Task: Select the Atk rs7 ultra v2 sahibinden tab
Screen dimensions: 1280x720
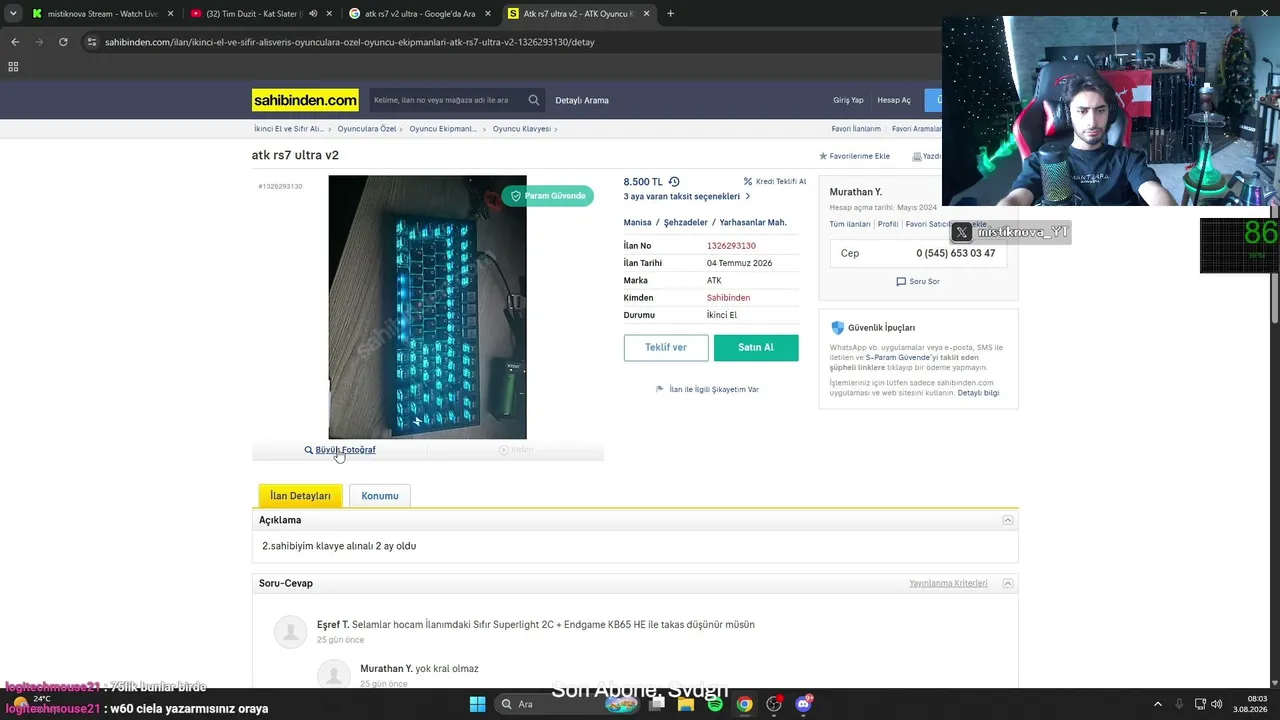Action: pos(579,14)
